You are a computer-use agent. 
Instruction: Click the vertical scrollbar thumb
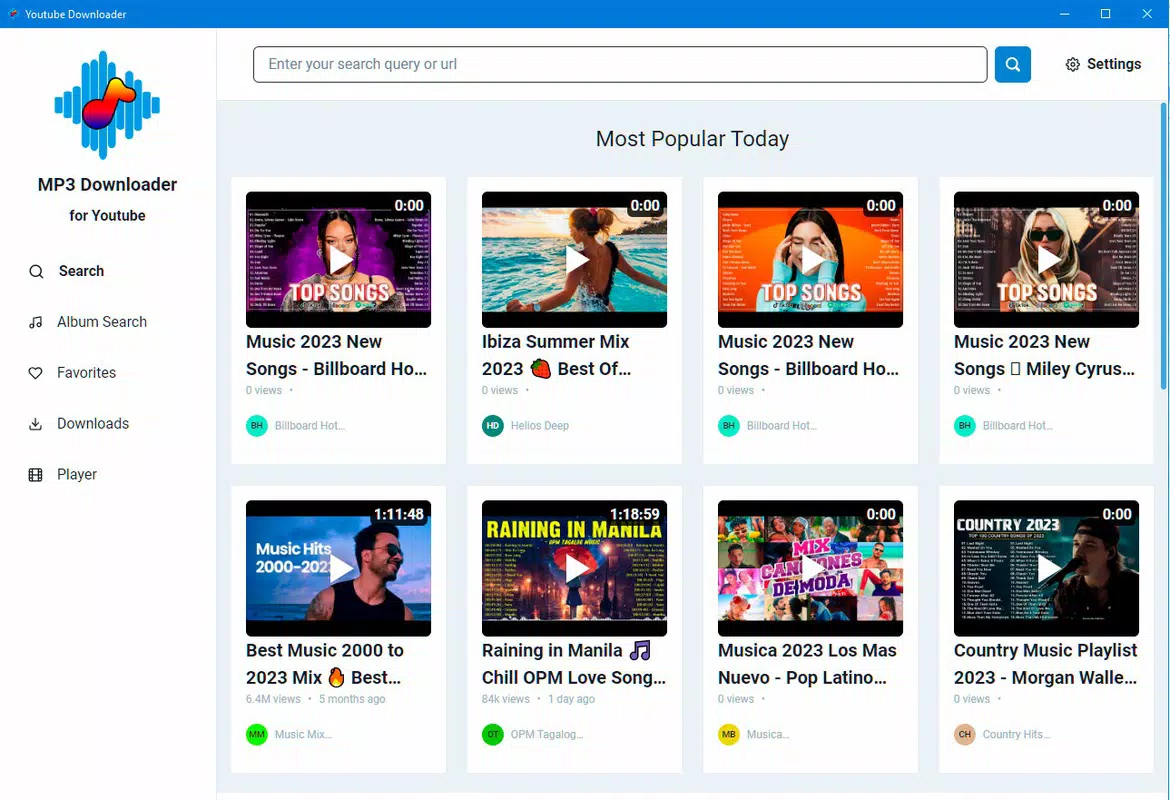pyautogui.click(x=1164, y=246)
